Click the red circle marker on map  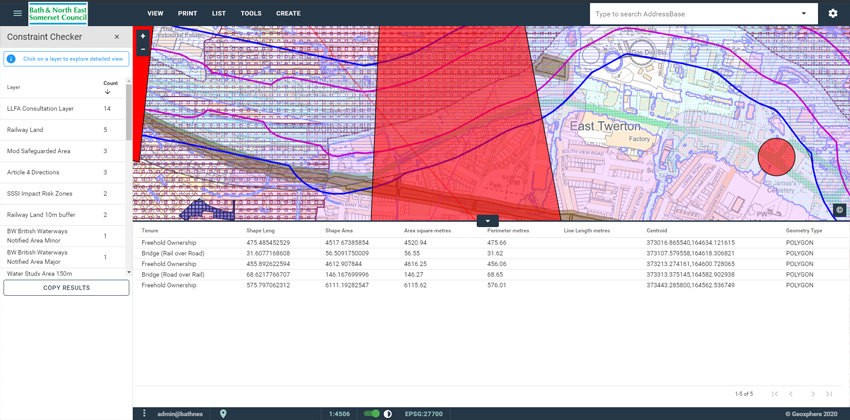776,157
